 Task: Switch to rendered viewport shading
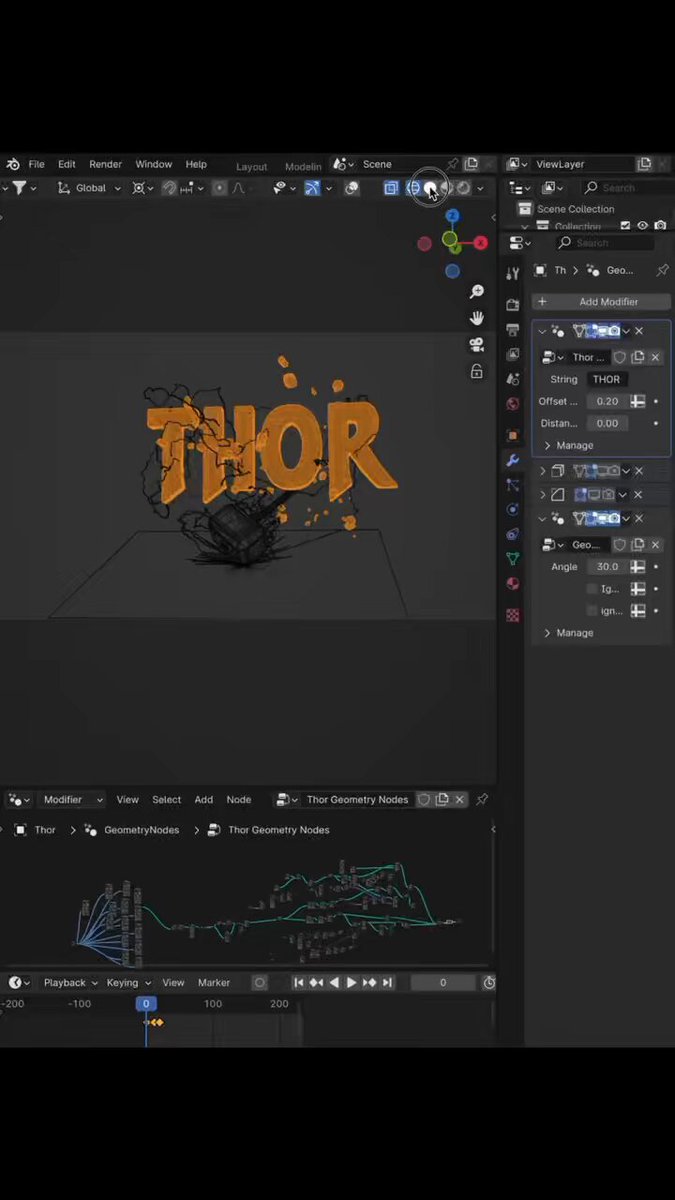point(464,188)
